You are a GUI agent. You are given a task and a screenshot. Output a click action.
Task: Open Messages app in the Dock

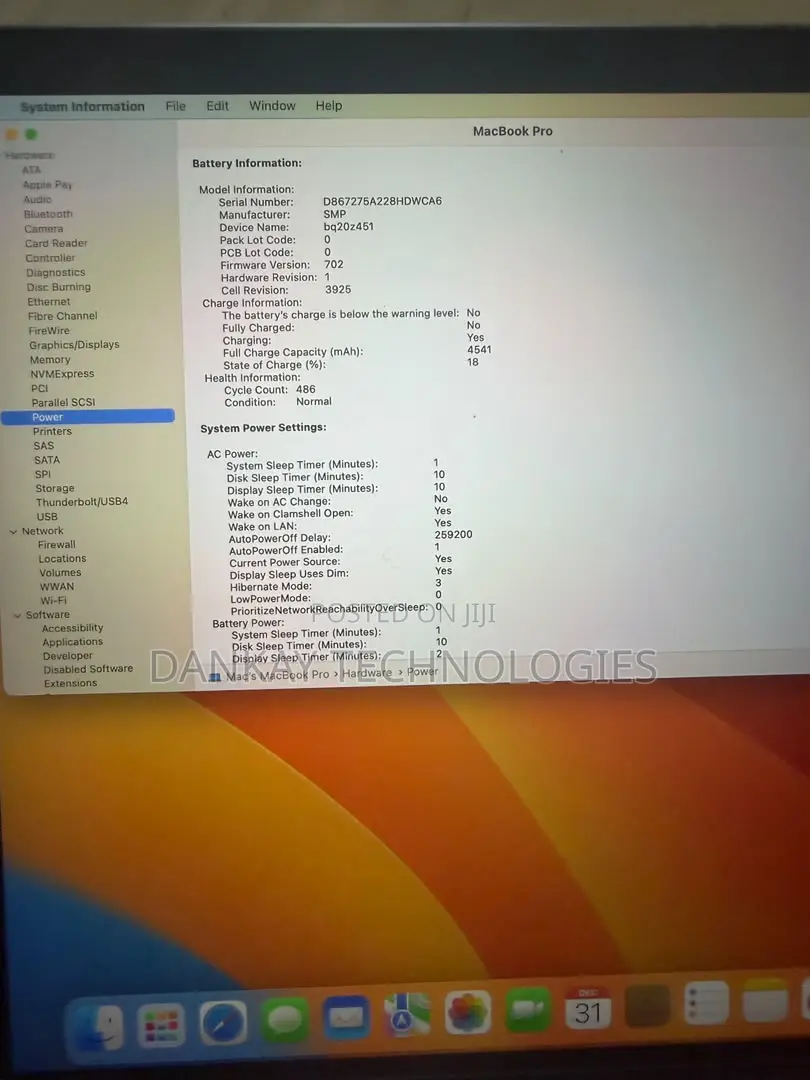tap(284, 1019)
